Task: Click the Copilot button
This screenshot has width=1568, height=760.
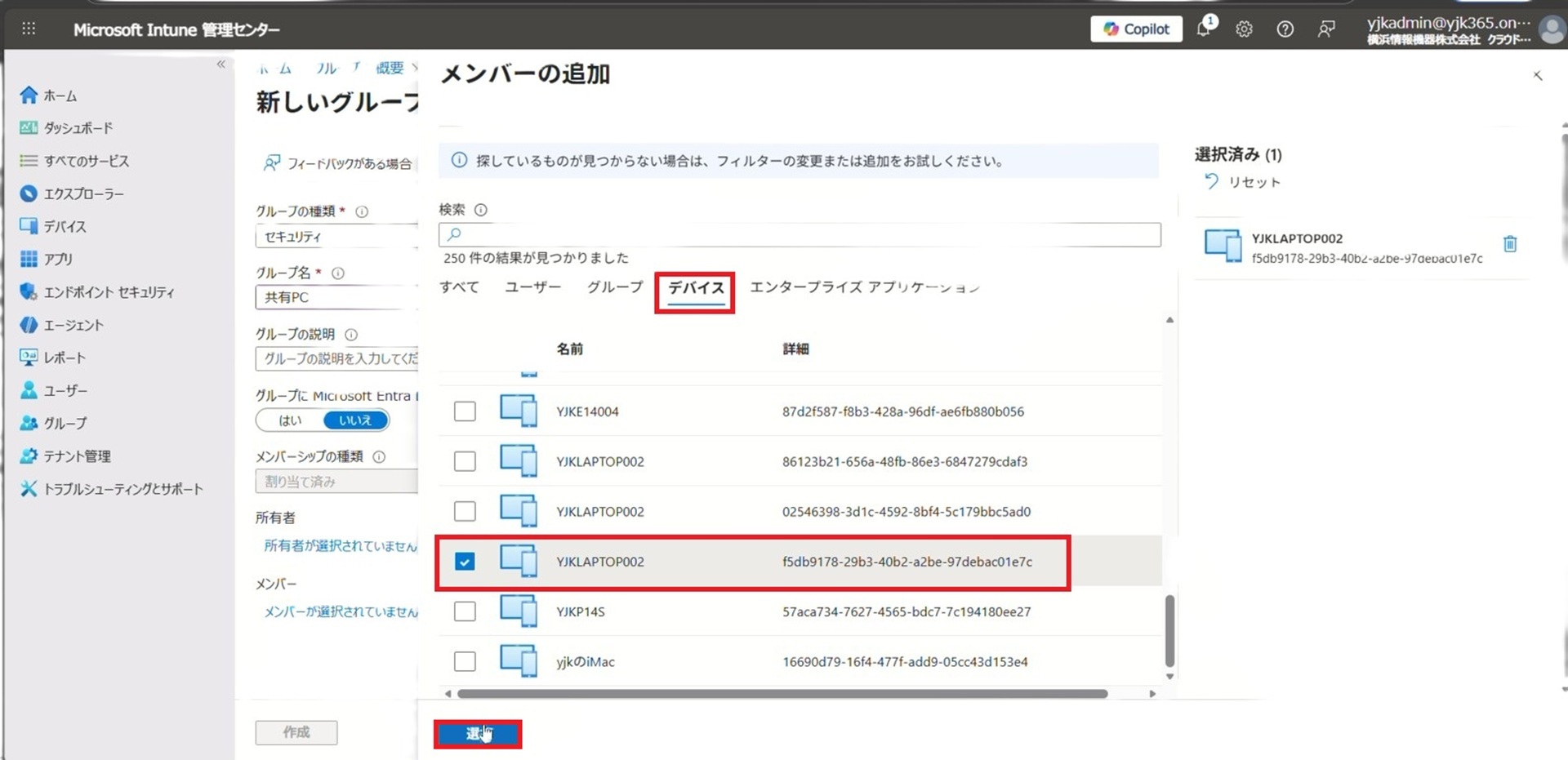Action: pos(1136,29)
